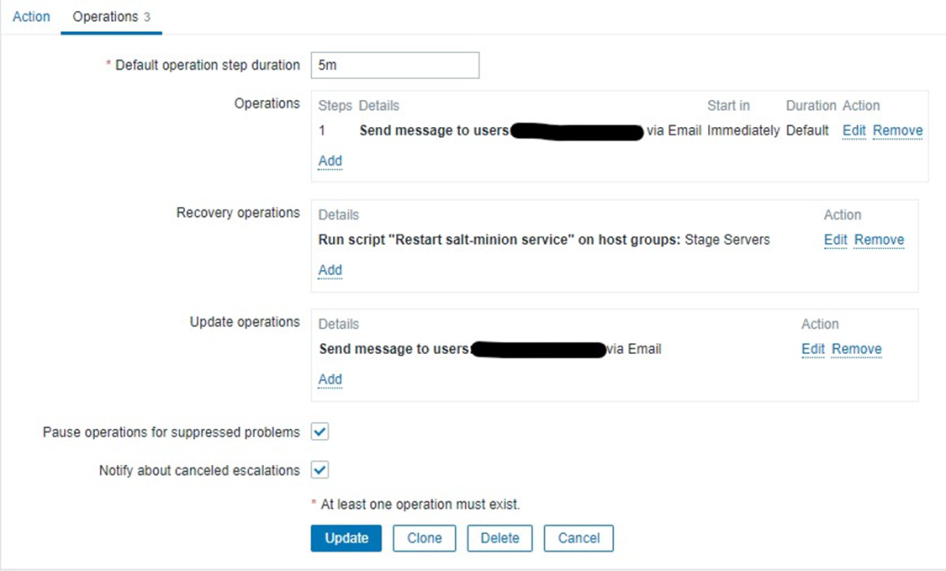Edit the step 1 send message operation
Viewport: 946px width, 571px height.
point(854,131)
